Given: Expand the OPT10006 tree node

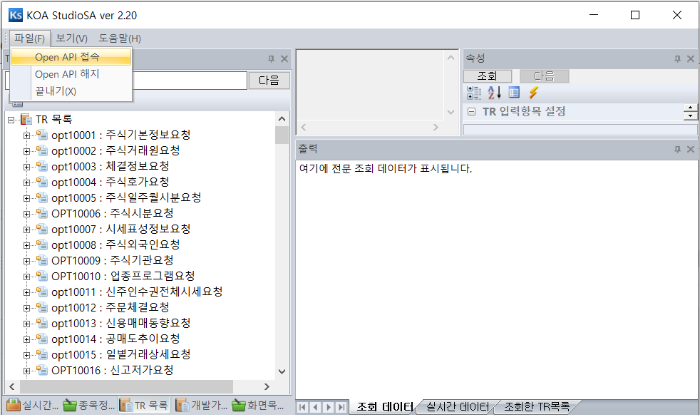Looking at the screenshot, I should [x=27, y=214].
